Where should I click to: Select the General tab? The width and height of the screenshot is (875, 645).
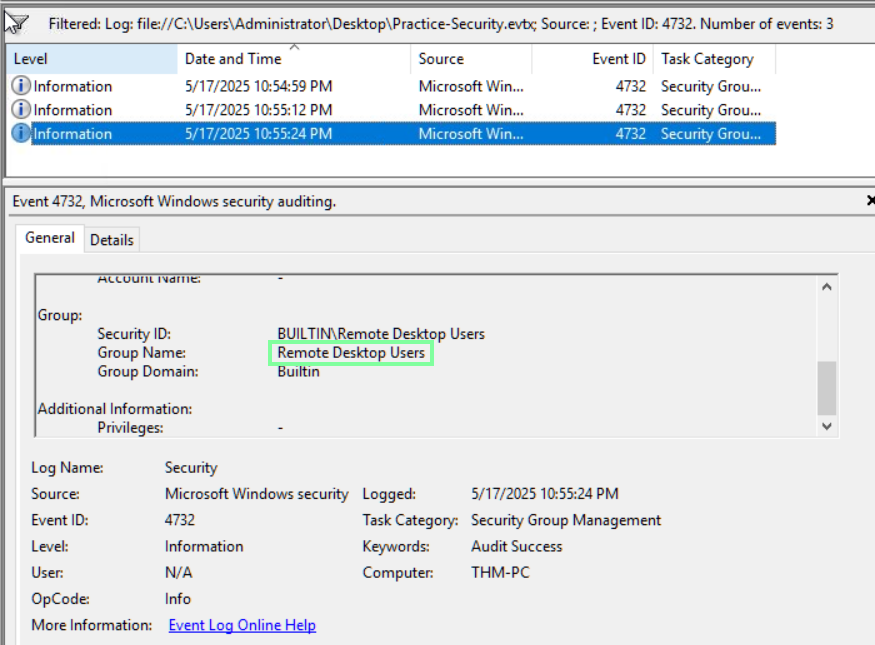coord(50,238)
